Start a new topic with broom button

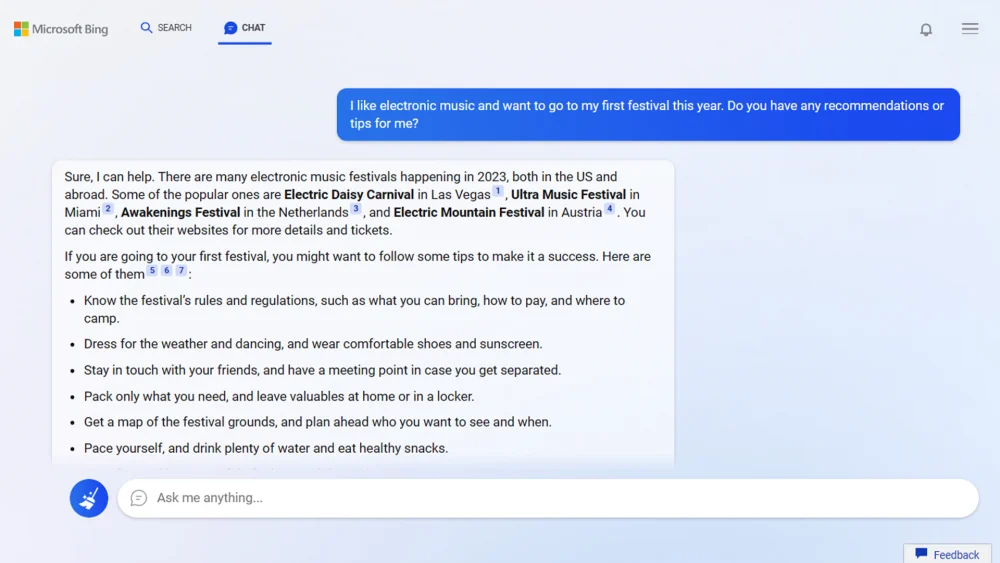pyautogui.click(x=89, y=498)
